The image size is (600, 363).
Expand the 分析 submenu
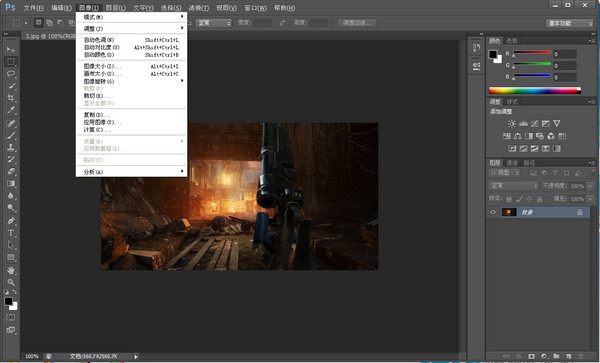[131, 172]
